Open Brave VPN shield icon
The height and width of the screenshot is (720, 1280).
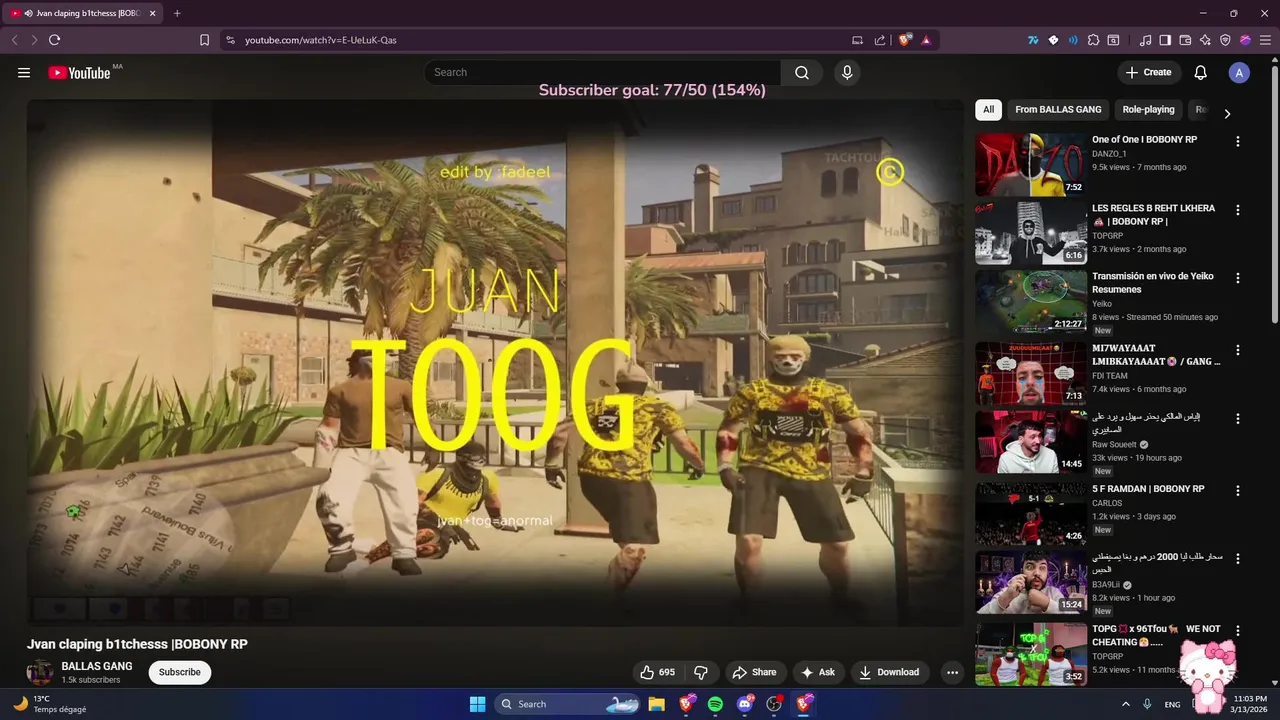tap(1225, 40)
